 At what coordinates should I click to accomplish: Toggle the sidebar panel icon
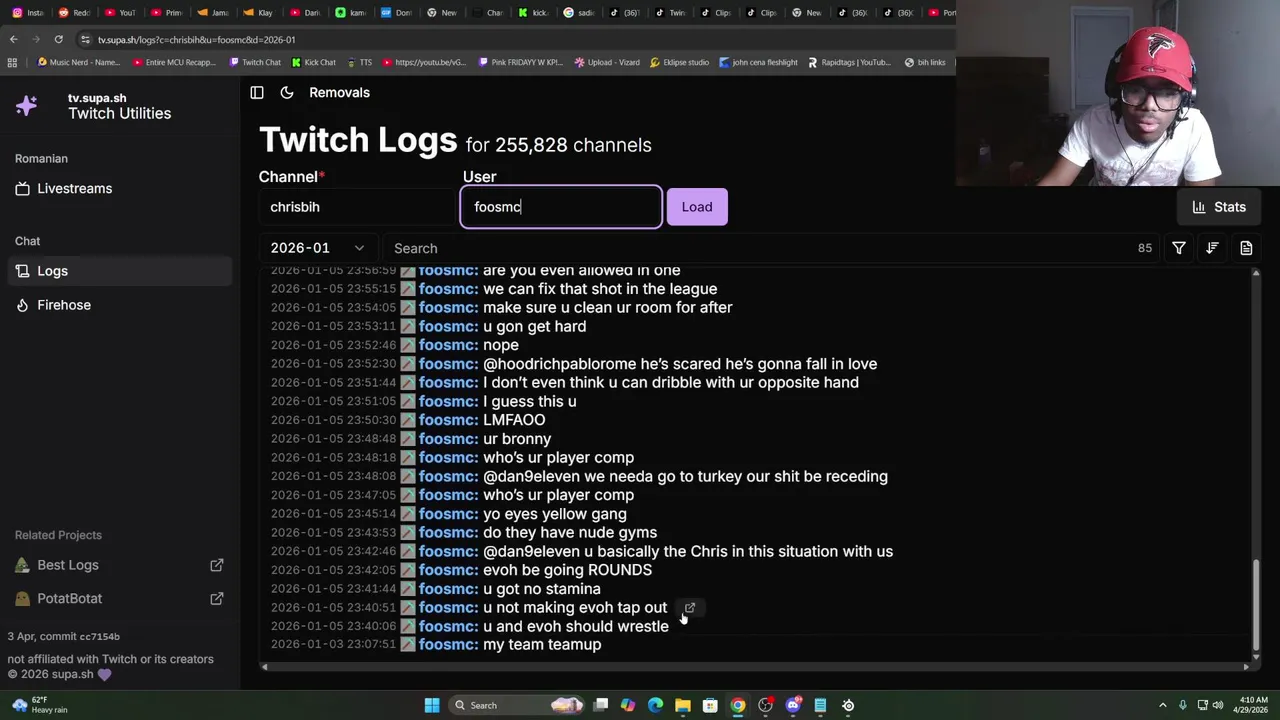[x=257, y=92]
